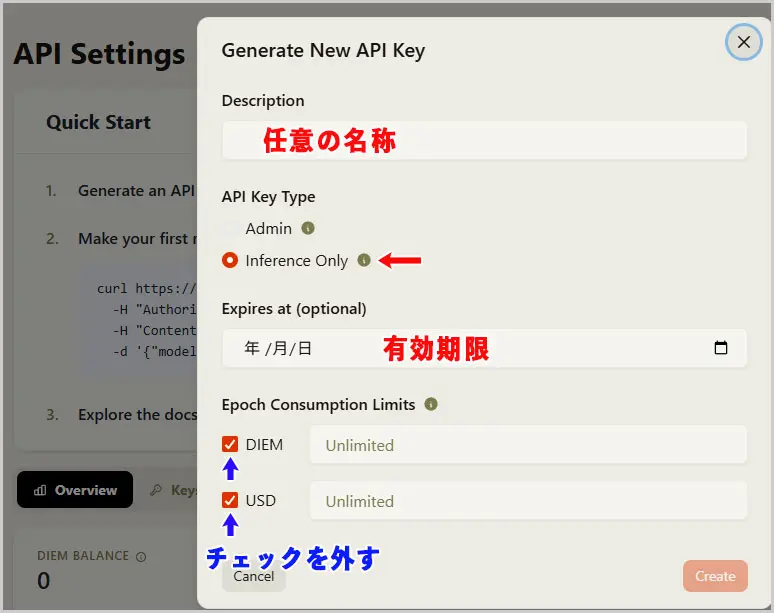Close the Generate New API Key dialog
Viewport: 774px width, 613px height.
743,42
